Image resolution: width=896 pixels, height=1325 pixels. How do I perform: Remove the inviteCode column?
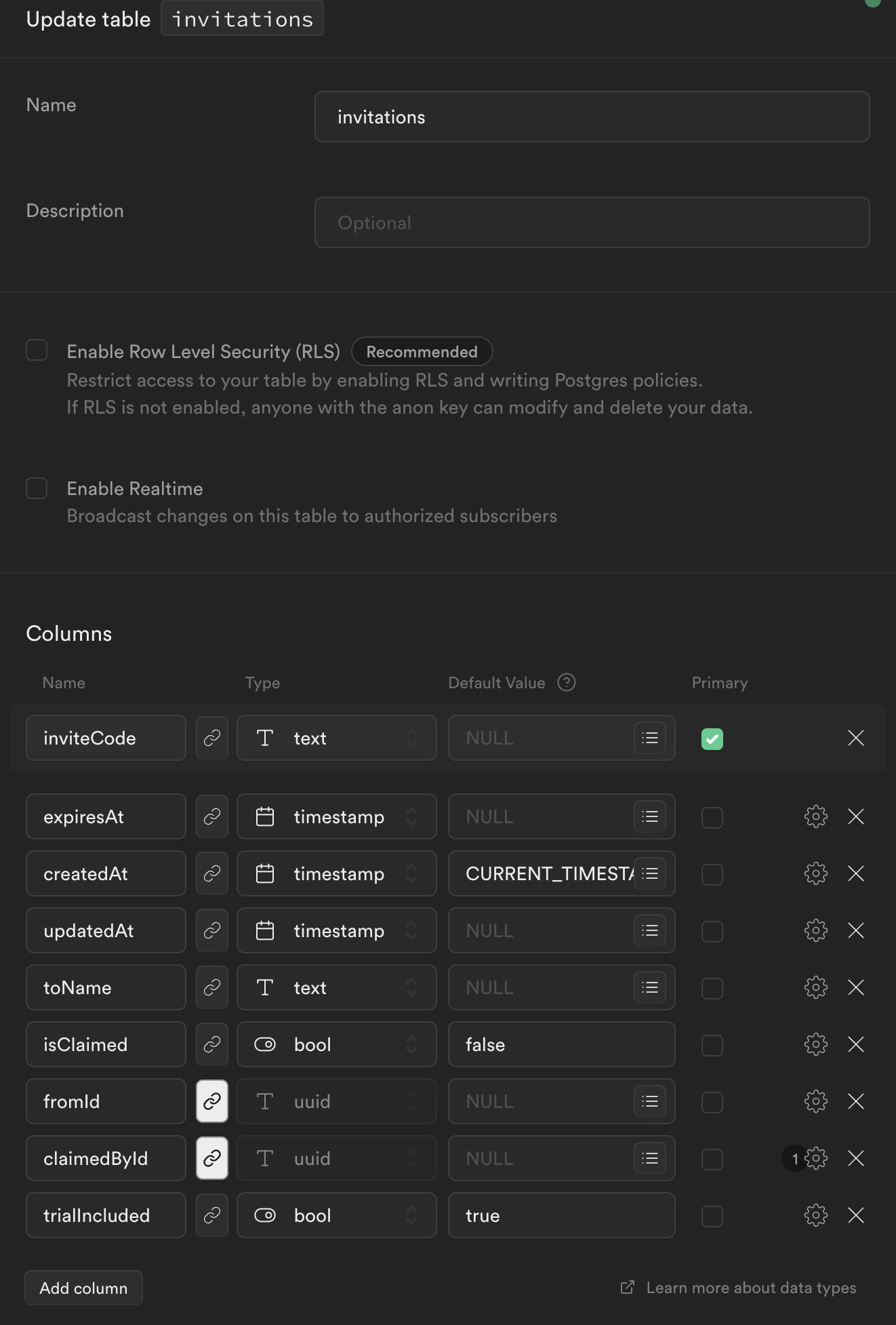pyautogui.click(x=856, y=738)
